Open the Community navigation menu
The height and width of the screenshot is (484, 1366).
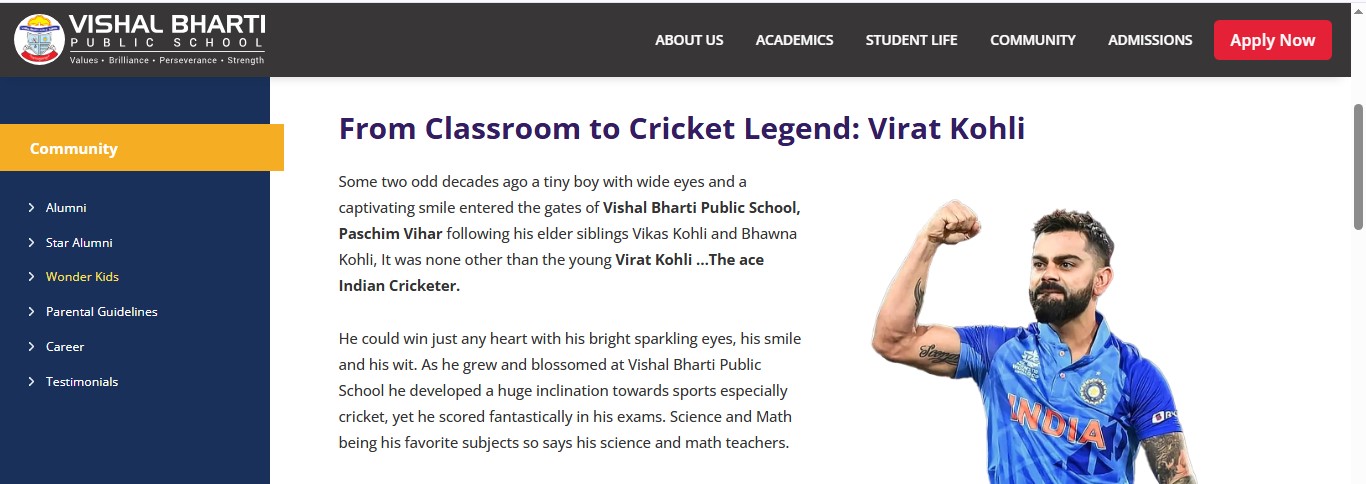point(1032,40)
